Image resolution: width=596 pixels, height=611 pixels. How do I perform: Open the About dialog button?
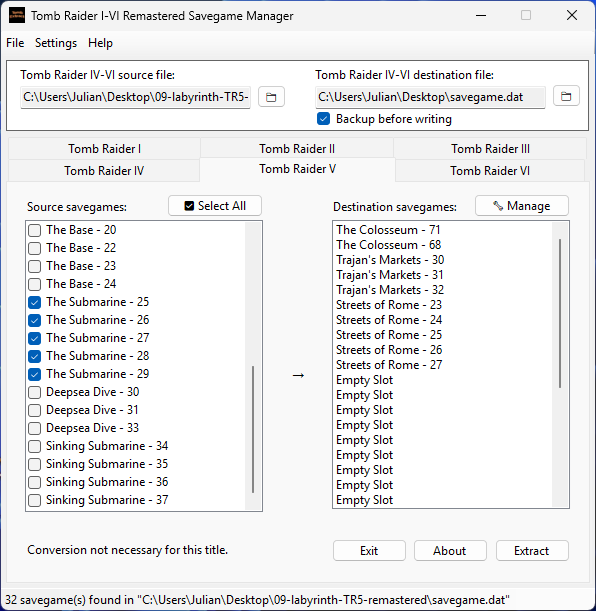[450, 551]
